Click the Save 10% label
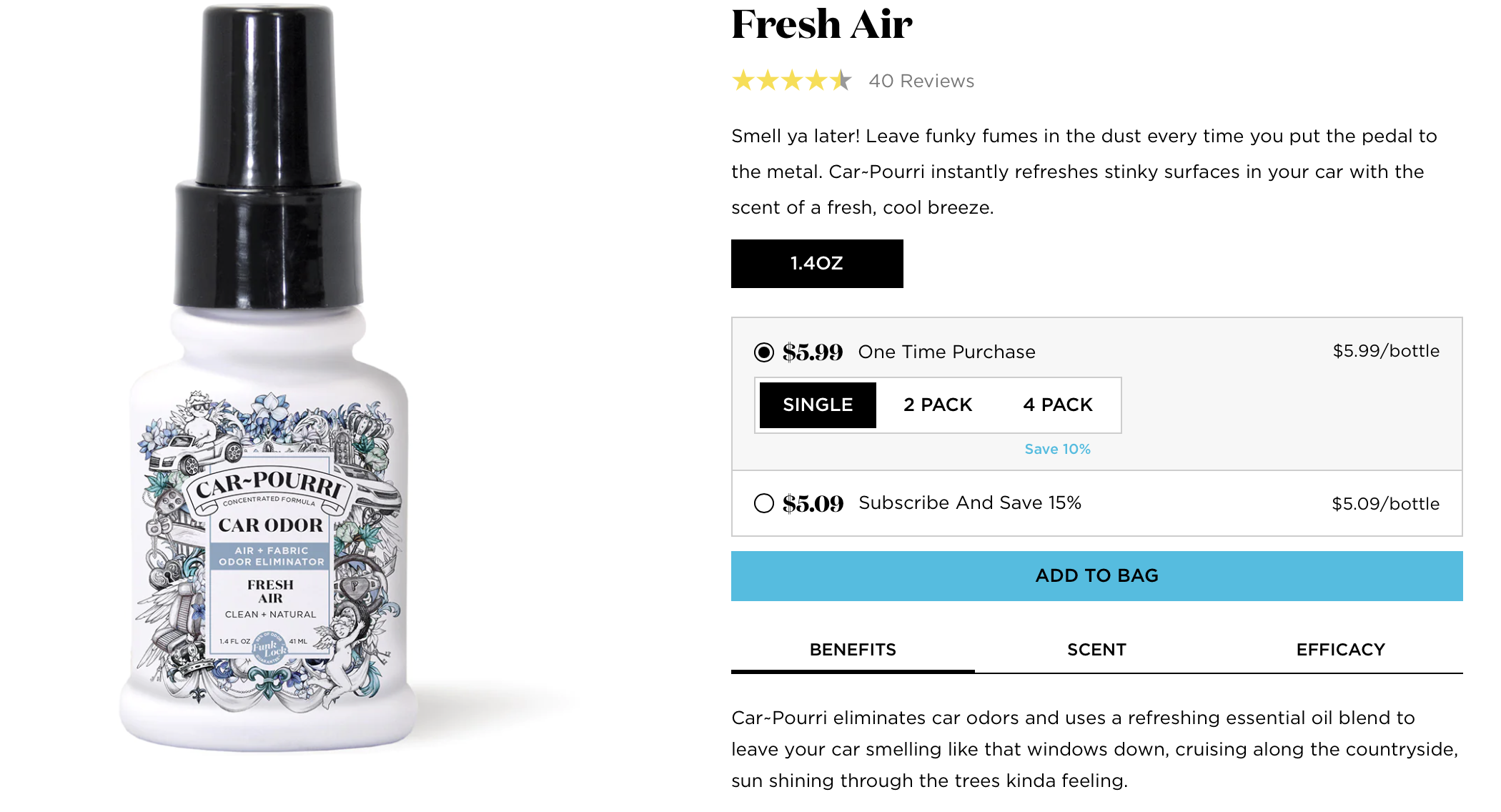The height and width of the screenshot is (812, 1501). 1058,450
